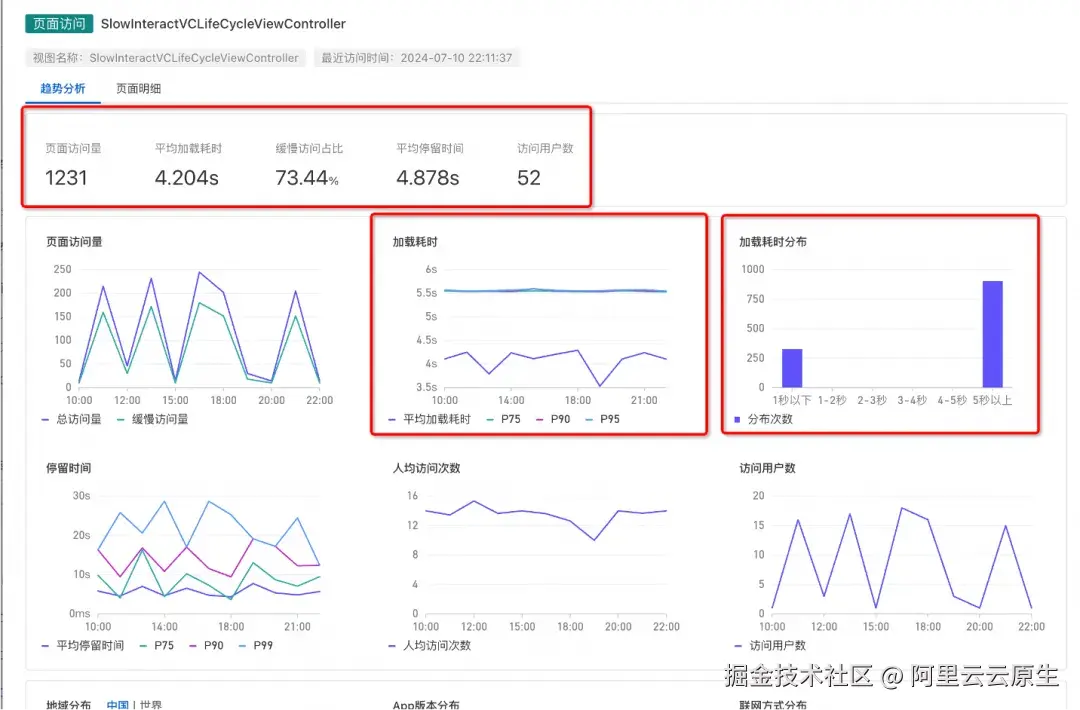Toggle 人均访问次数 legend series

tap(430, 646)
